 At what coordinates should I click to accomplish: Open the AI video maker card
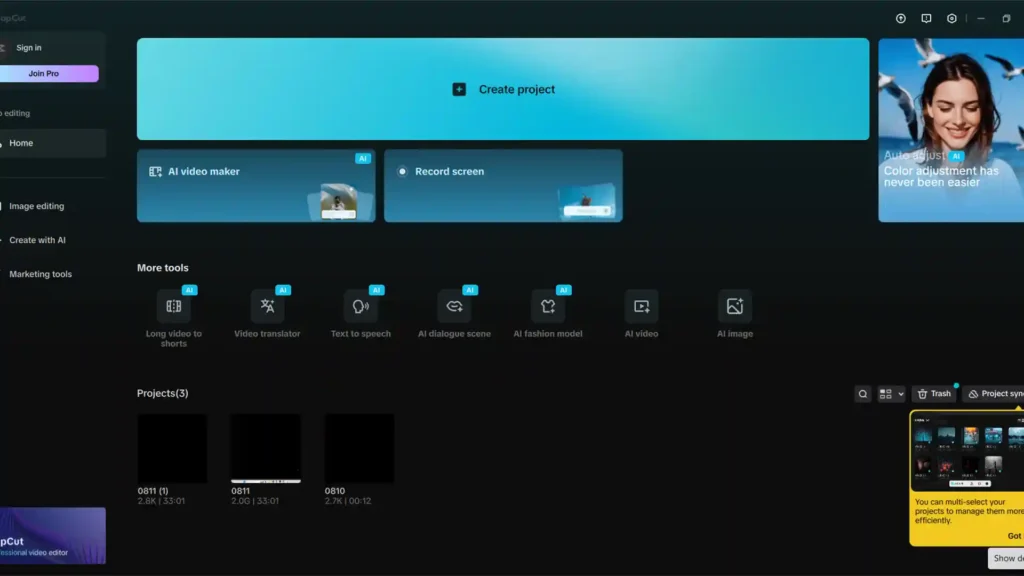pos(256,186)
